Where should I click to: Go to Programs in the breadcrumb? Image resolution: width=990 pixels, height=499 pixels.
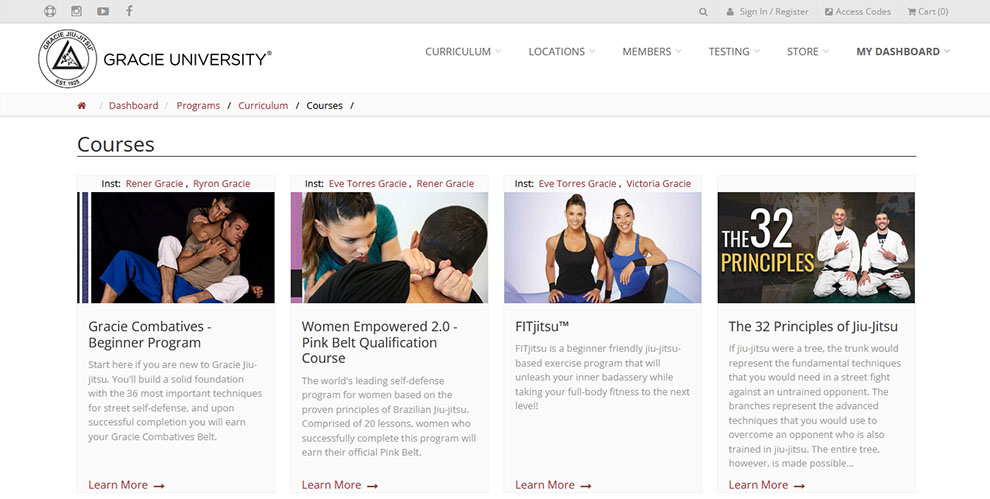click(x=198, y=106)
